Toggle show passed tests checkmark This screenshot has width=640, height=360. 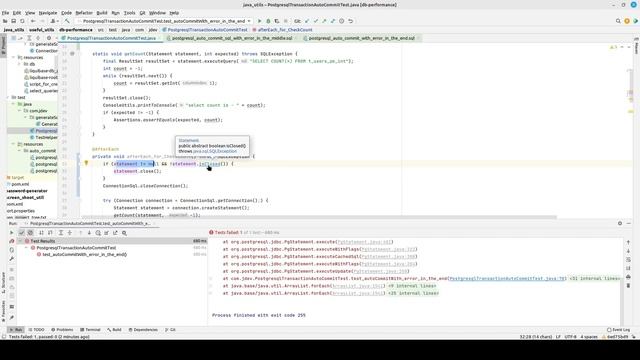tap(22, 233)
